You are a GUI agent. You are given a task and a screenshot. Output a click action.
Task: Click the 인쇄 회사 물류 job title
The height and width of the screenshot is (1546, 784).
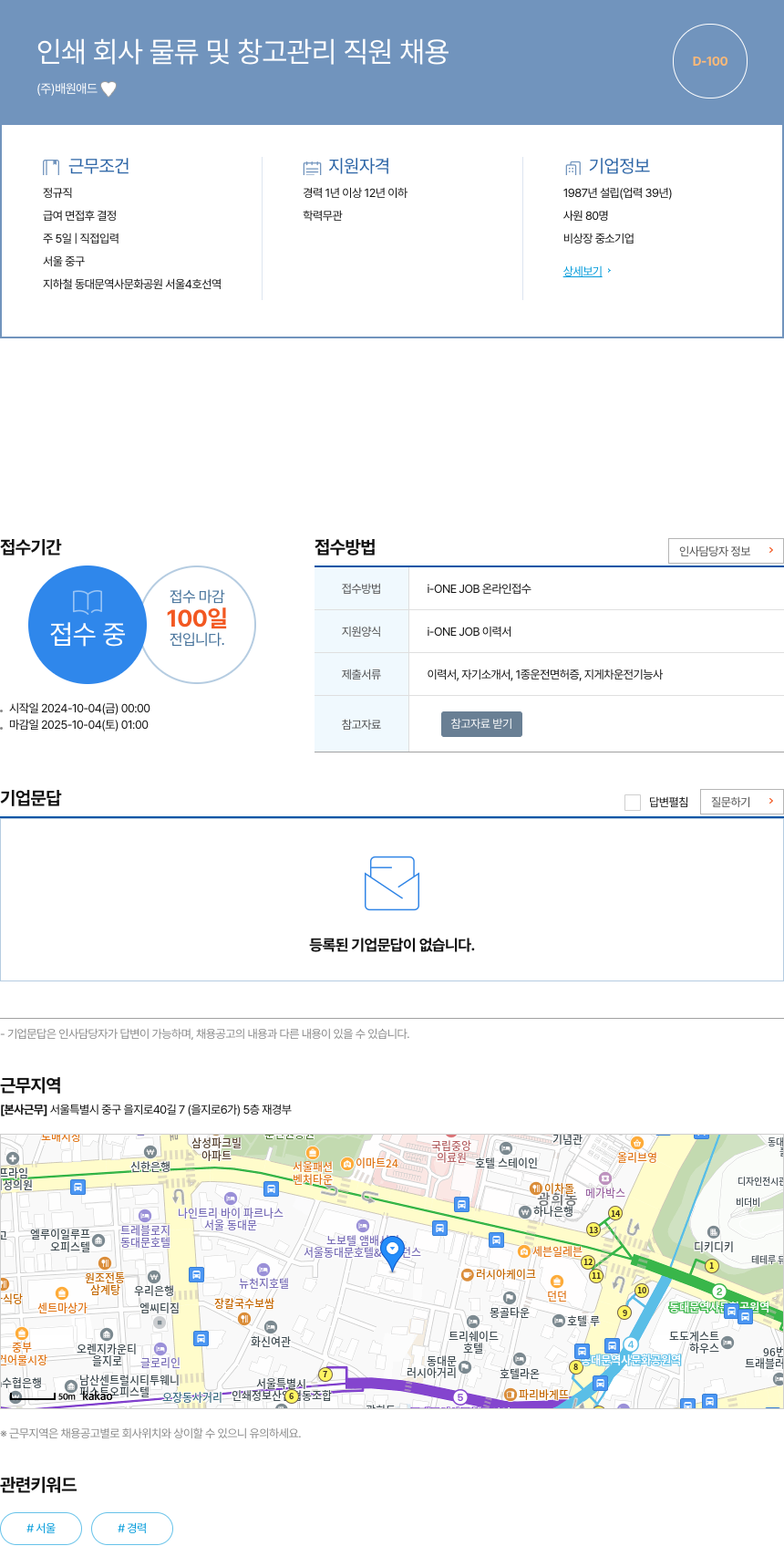coord(242,51)
